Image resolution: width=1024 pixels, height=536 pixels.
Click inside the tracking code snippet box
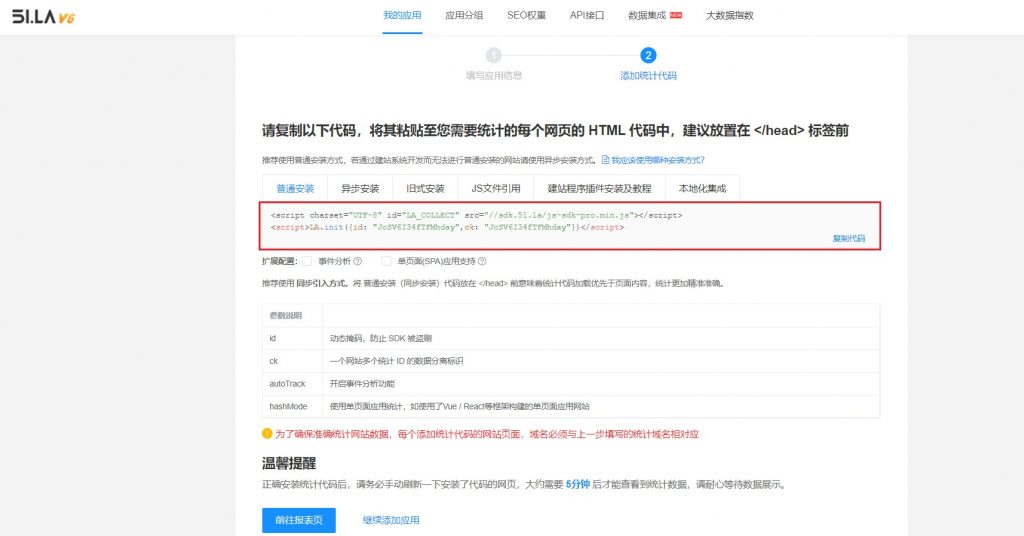570,226
